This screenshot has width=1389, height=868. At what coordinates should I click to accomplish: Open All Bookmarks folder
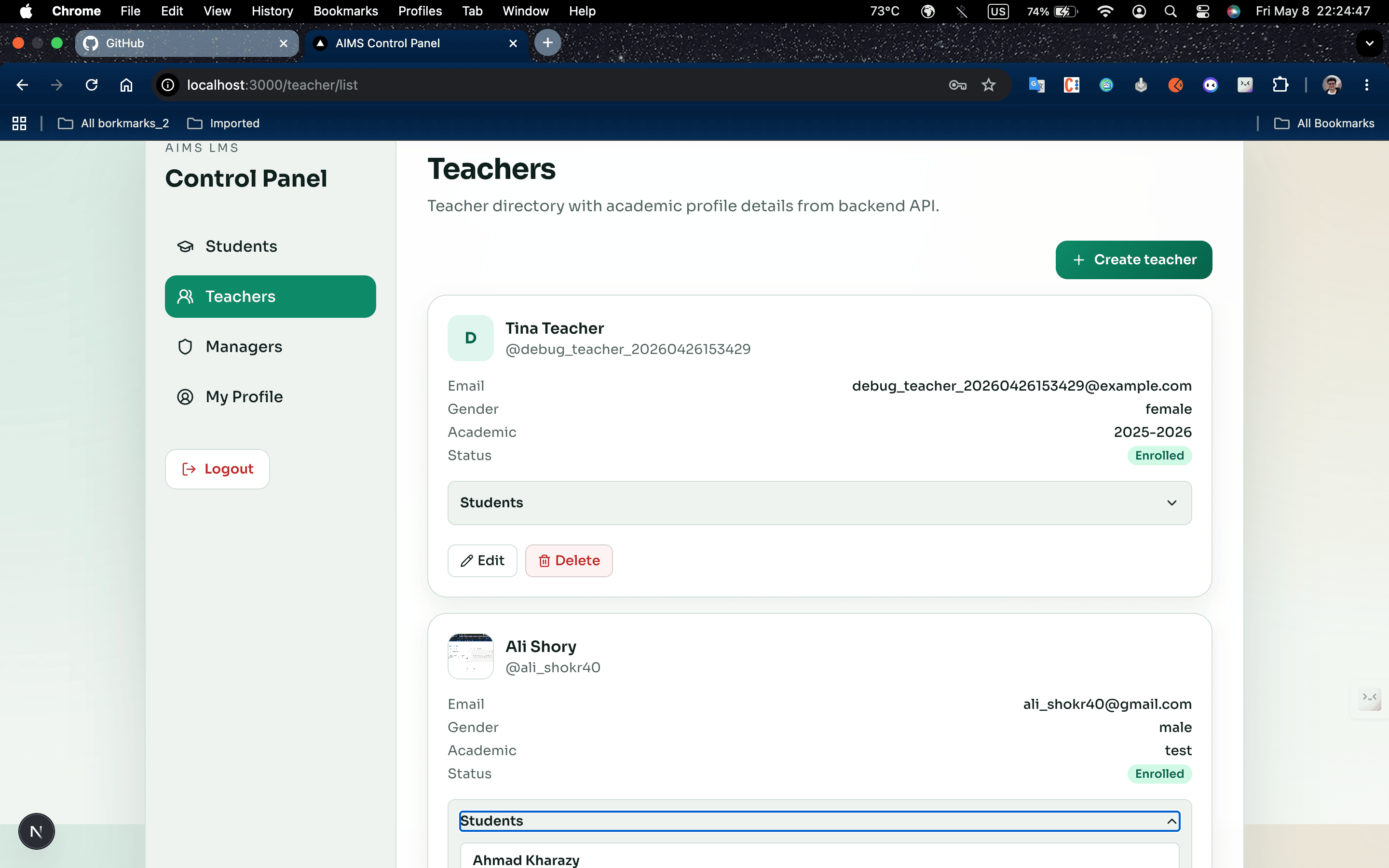(x=1324, y=123)
